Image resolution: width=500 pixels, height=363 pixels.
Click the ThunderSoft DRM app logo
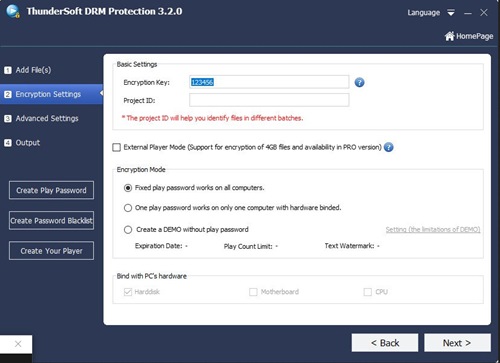(x=13, y=11)
